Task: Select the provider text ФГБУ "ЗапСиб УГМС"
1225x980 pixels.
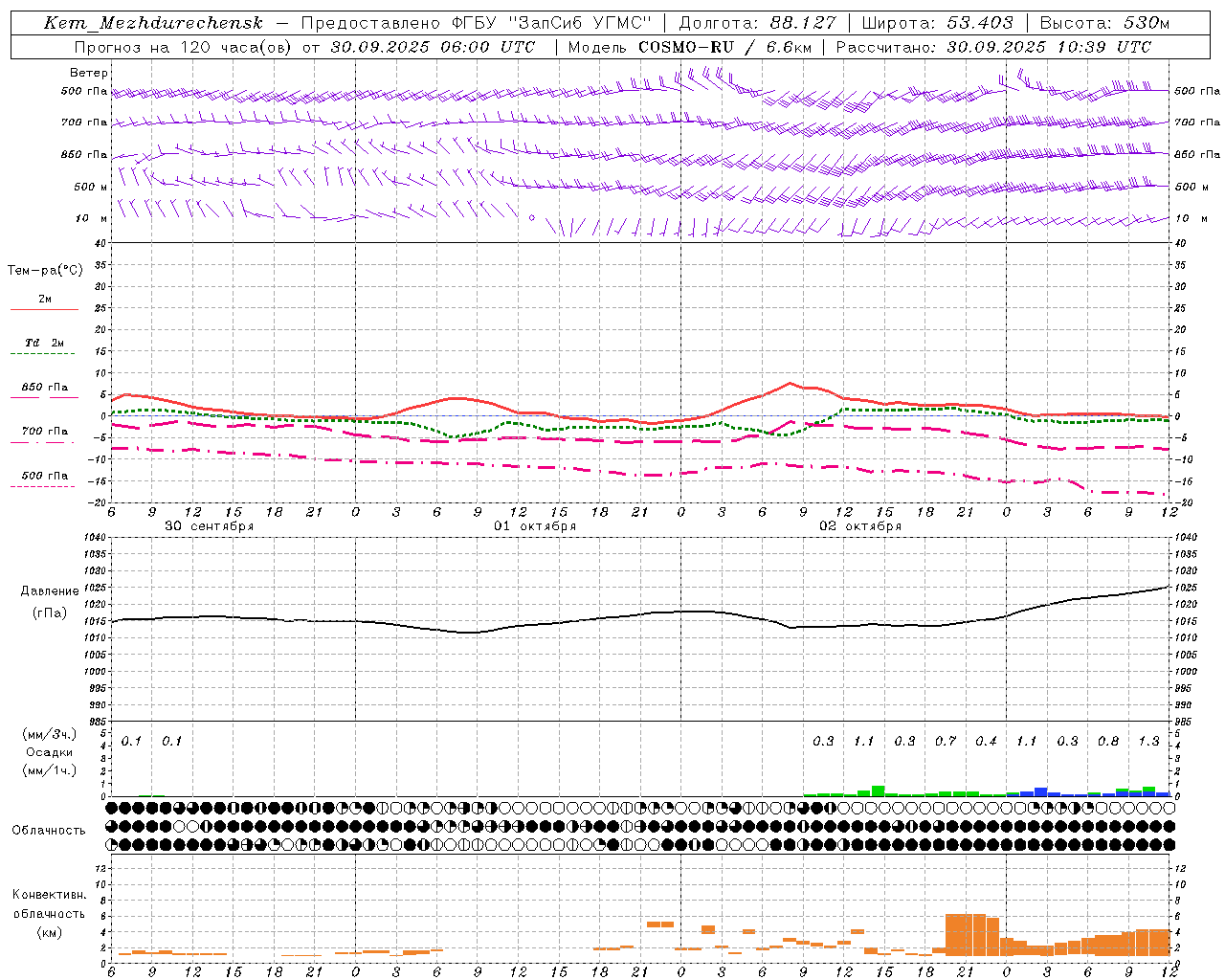Action: coord(551,23)
